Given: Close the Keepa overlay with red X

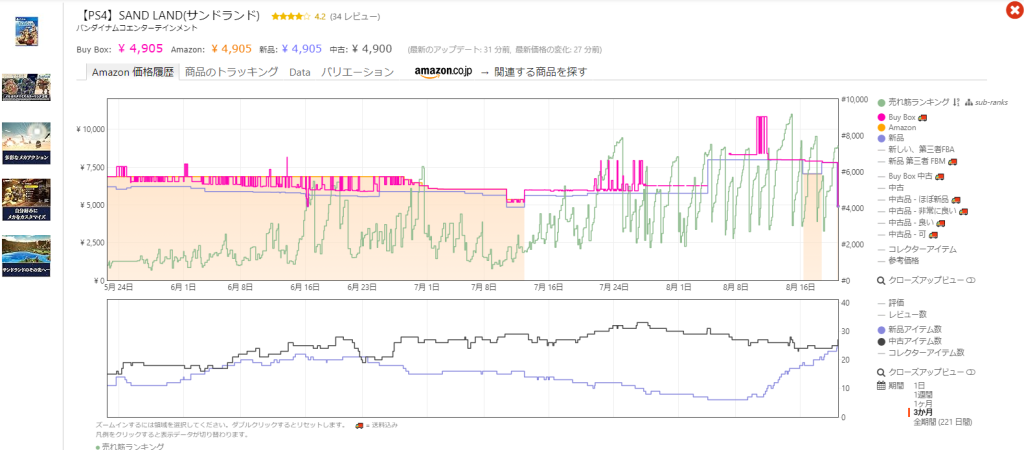Looking at the screenshot, I should tap(1013, 10).
